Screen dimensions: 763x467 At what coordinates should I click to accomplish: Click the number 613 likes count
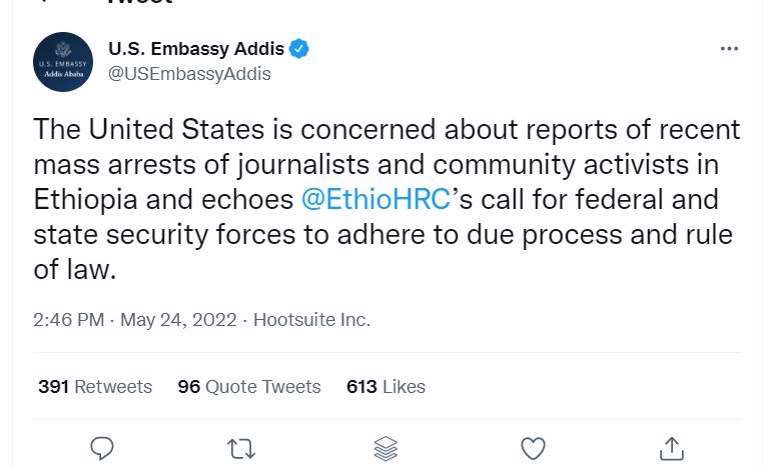tap(362, 387)
